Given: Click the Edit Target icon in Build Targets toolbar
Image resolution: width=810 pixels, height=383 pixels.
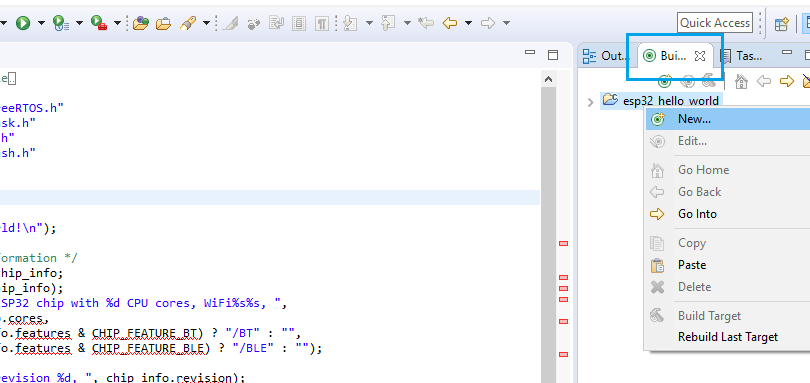Looking at the screenshot, I should point(687,81).
